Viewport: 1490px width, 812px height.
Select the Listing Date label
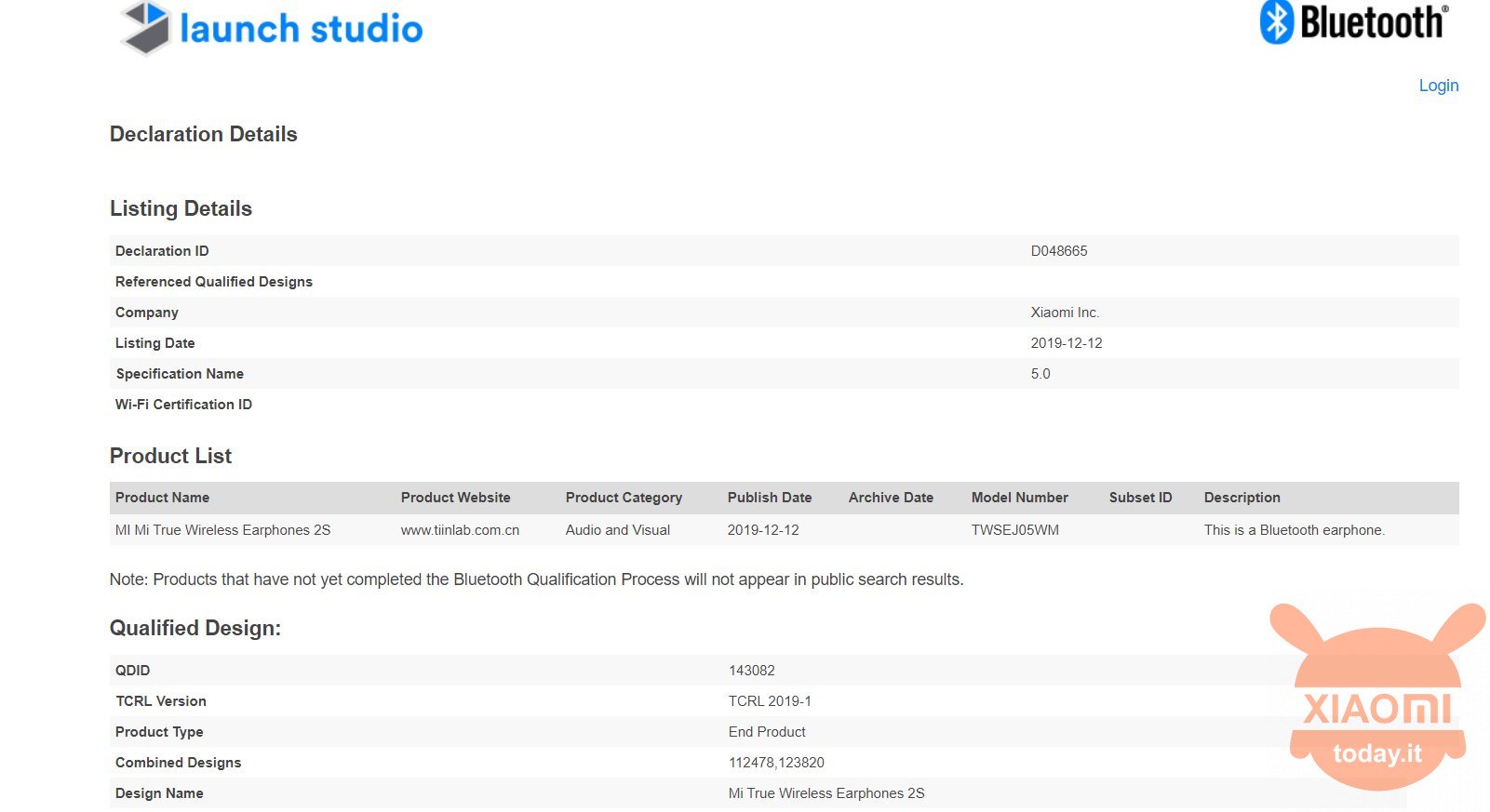click(x=155, y=343)
